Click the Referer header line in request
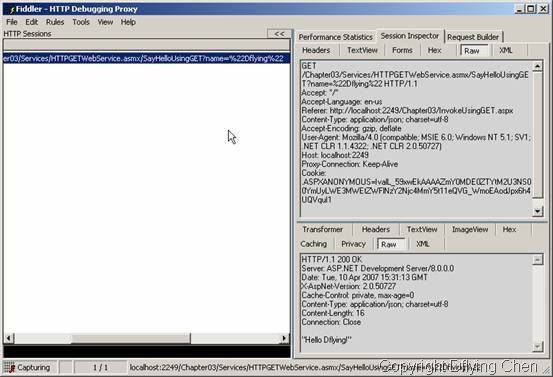 tap(407, 110)
